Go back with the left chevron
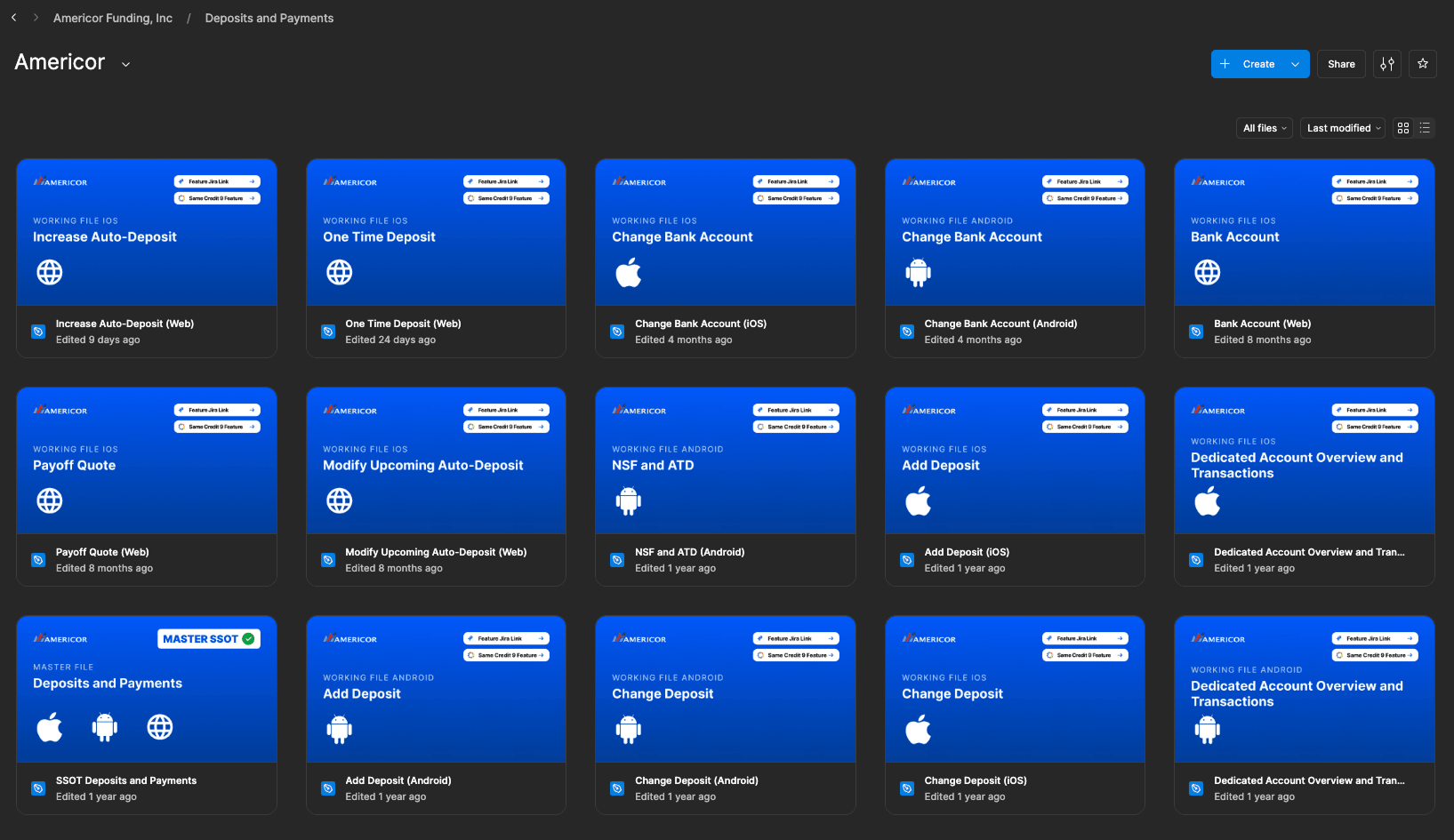1454x840 pixels. pyautogui.click(x=13, y=18)
